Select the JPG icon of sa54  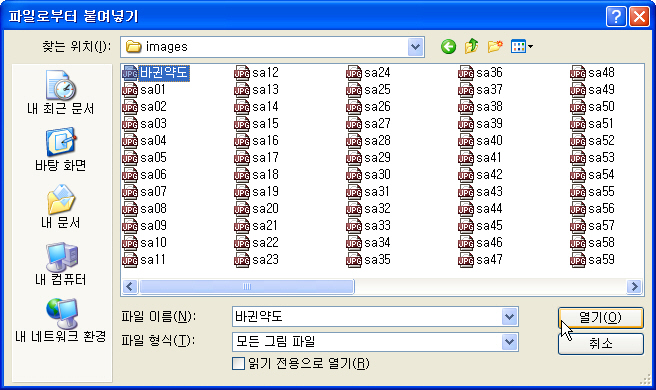pyautogui.click(x=578, y=174)
